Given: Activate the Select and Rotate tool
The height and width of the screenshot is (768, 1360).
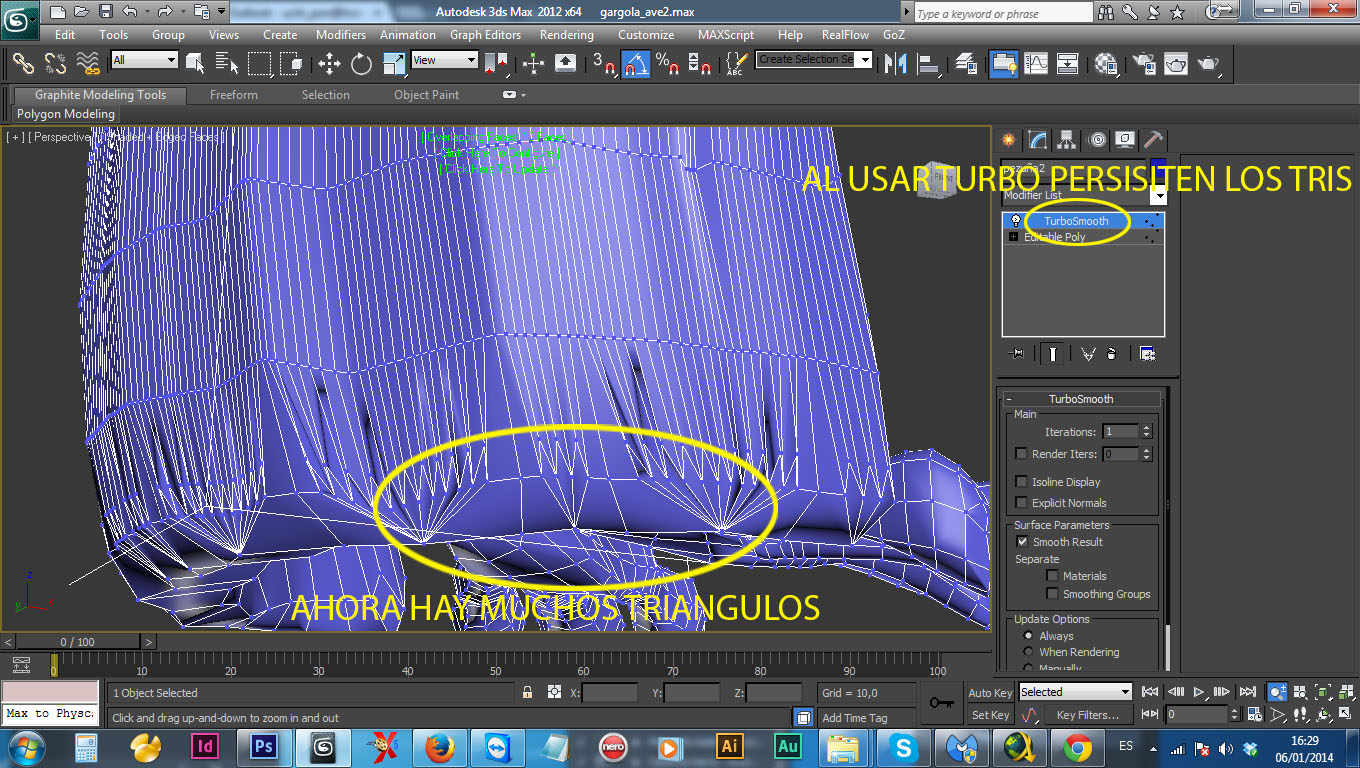Looking at the screenshot, I should 361,63.
